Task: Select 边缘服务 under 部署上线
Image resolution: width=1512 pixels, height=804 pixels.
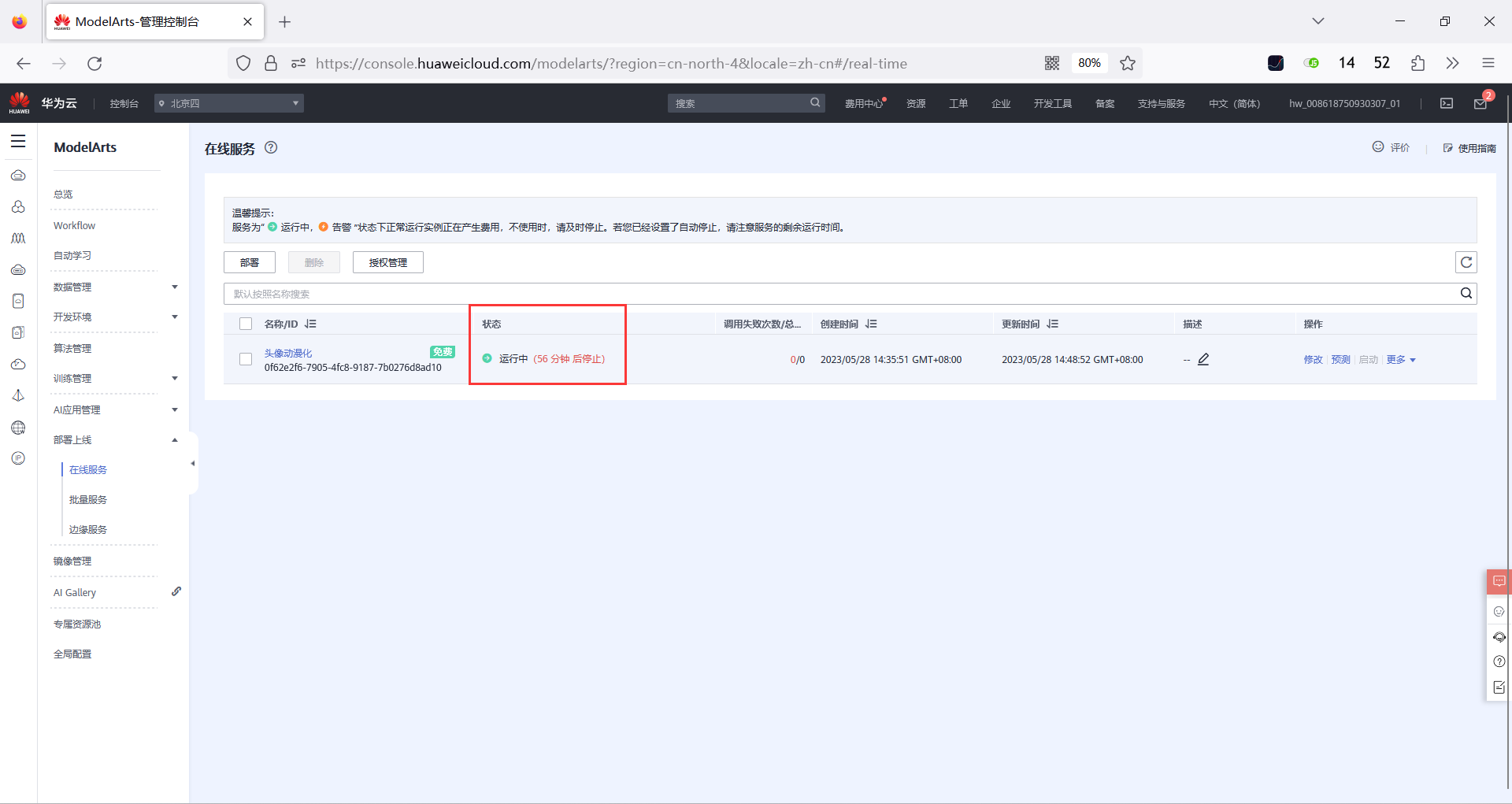Action: [x=88, y=529]
